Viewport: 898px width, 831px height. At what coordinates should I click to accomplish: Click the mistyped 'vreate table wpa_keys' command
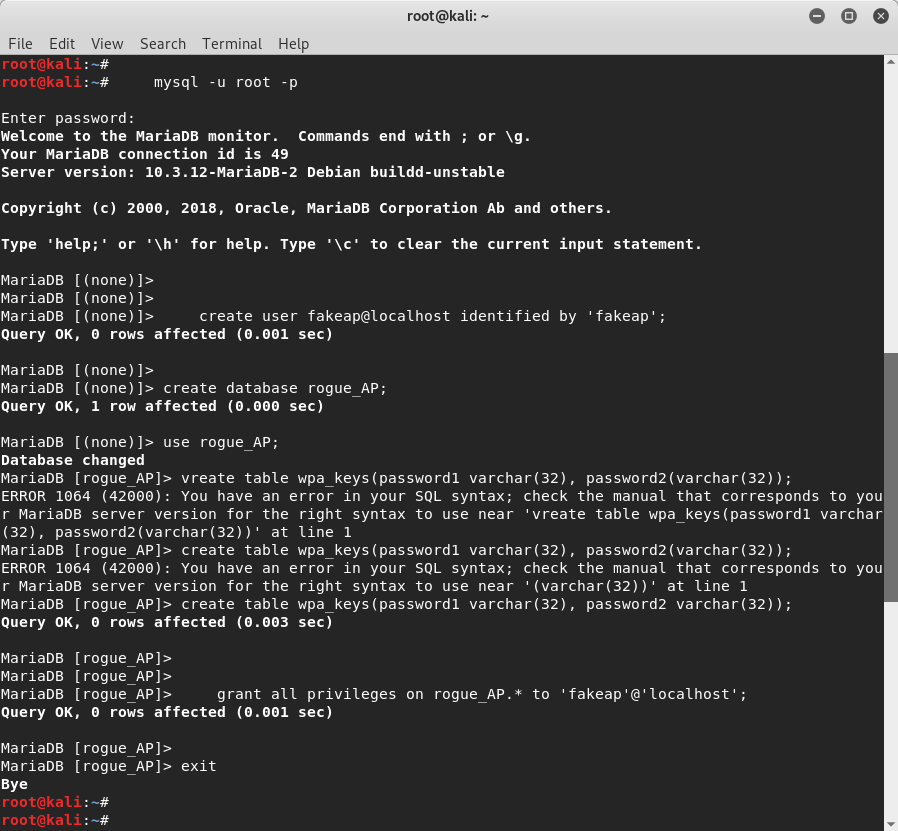(x=486, y=478)
